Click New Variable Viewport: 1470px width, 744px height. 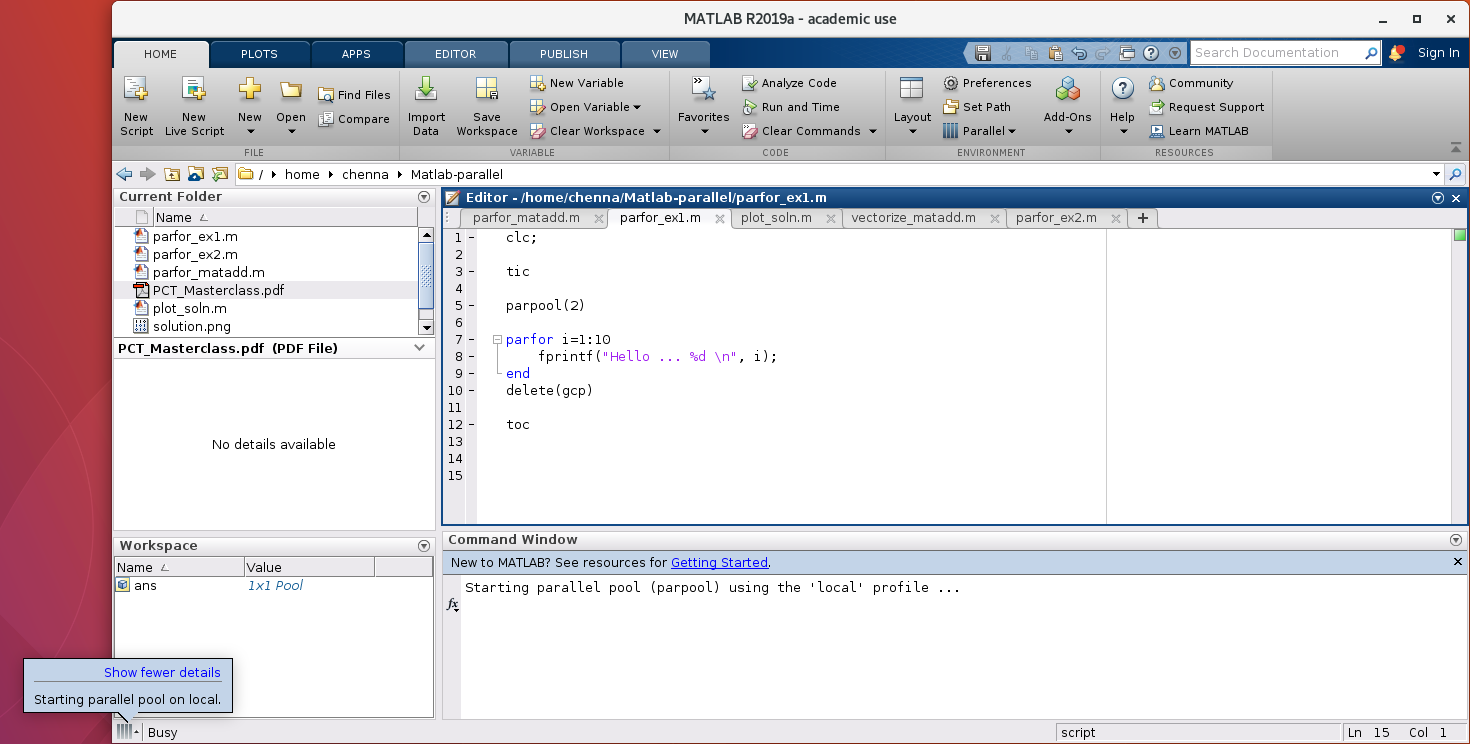click(x=576, y=83)
